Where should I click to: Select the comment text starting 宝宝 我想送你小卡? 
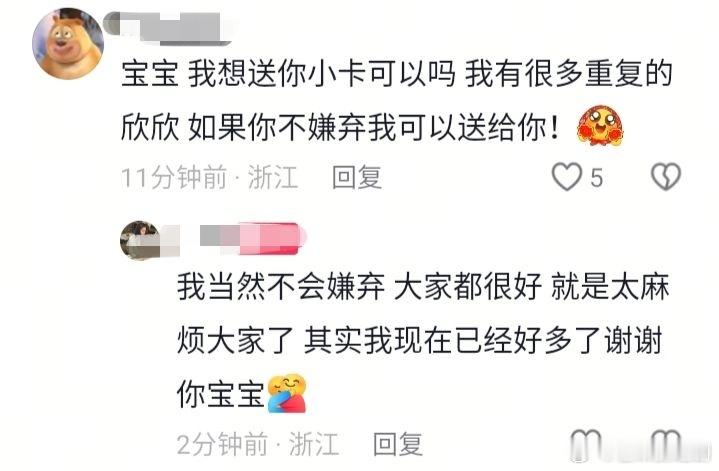[397, 100]
